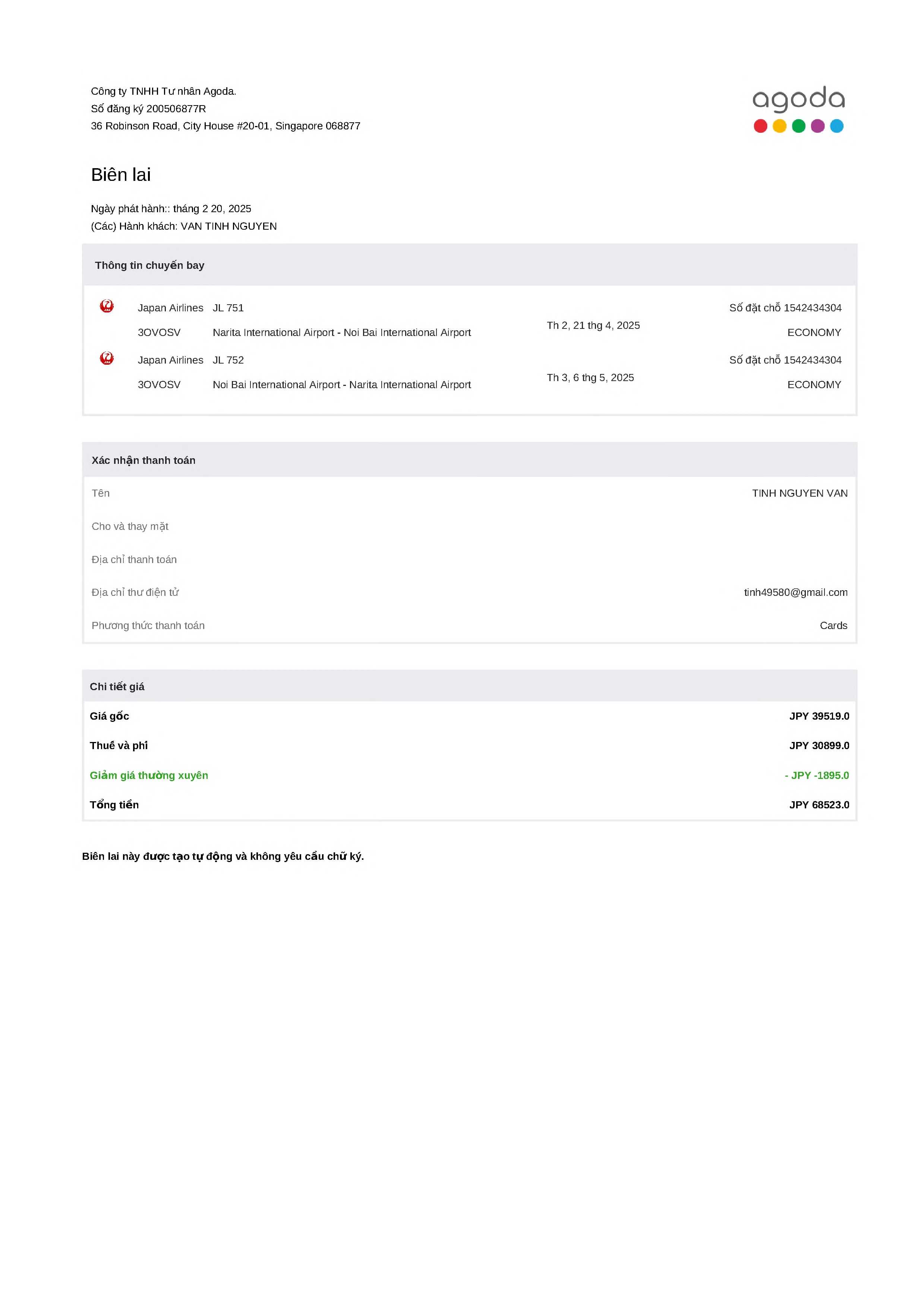Click the email tinh49580@gmail.com
The image size is (924, 1308).
(795, 592)
